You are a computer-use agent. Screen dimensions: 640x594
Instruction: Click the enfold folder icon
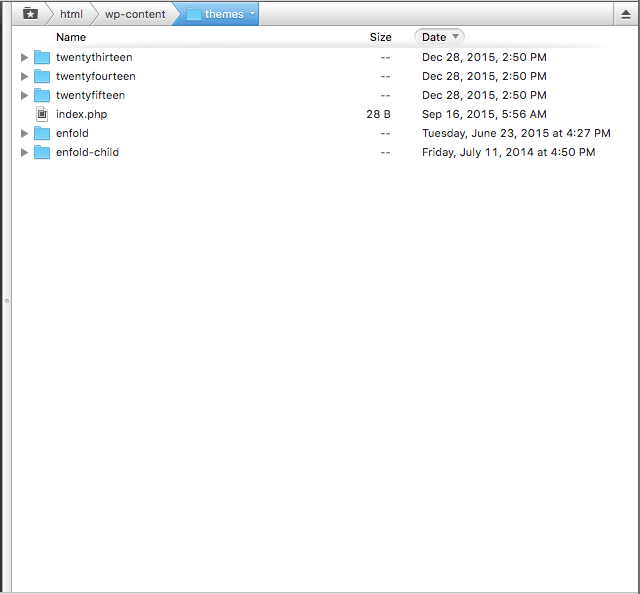[x=42, y=133]
